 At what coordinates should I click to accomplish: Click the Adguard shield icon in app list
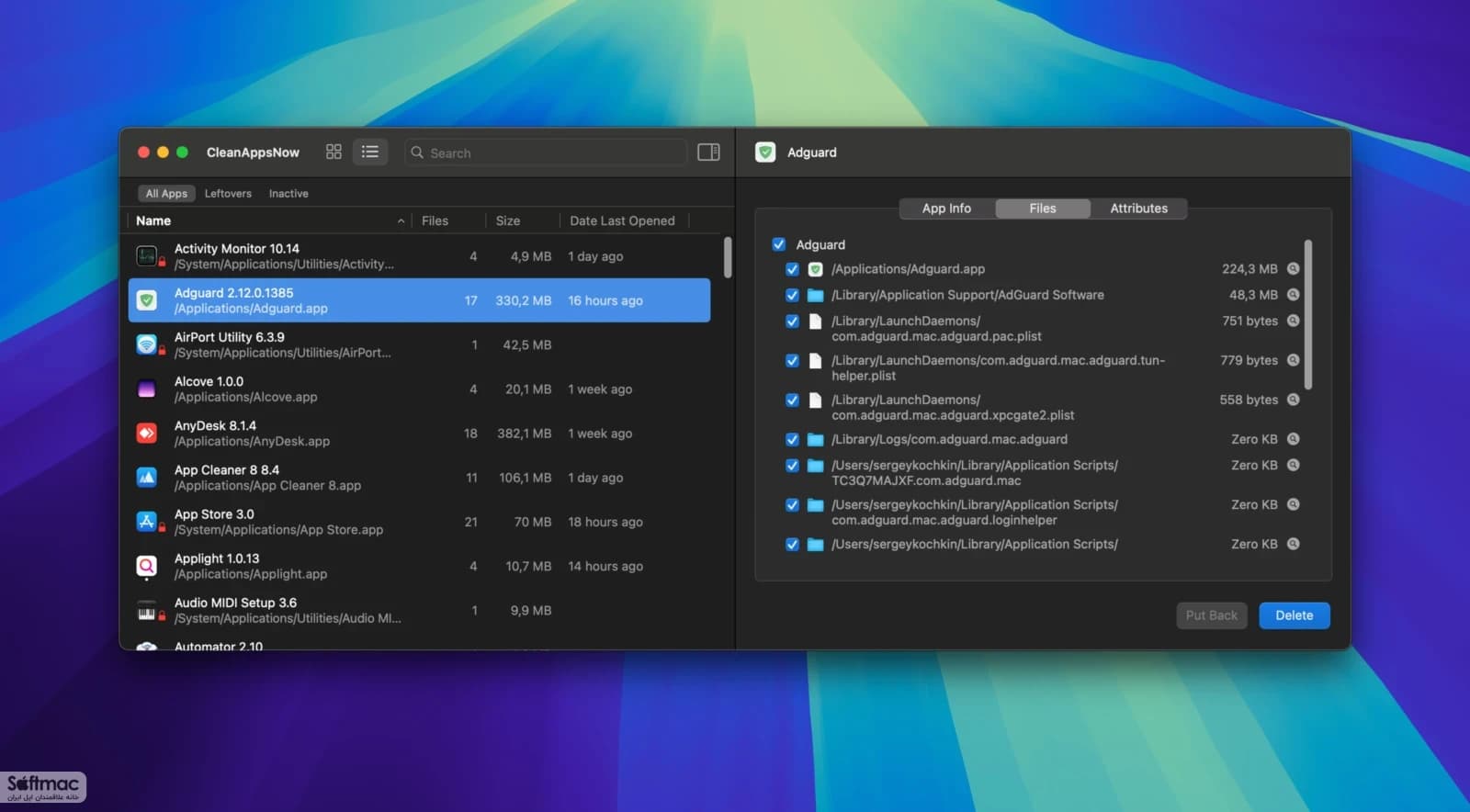coord(147,300)
